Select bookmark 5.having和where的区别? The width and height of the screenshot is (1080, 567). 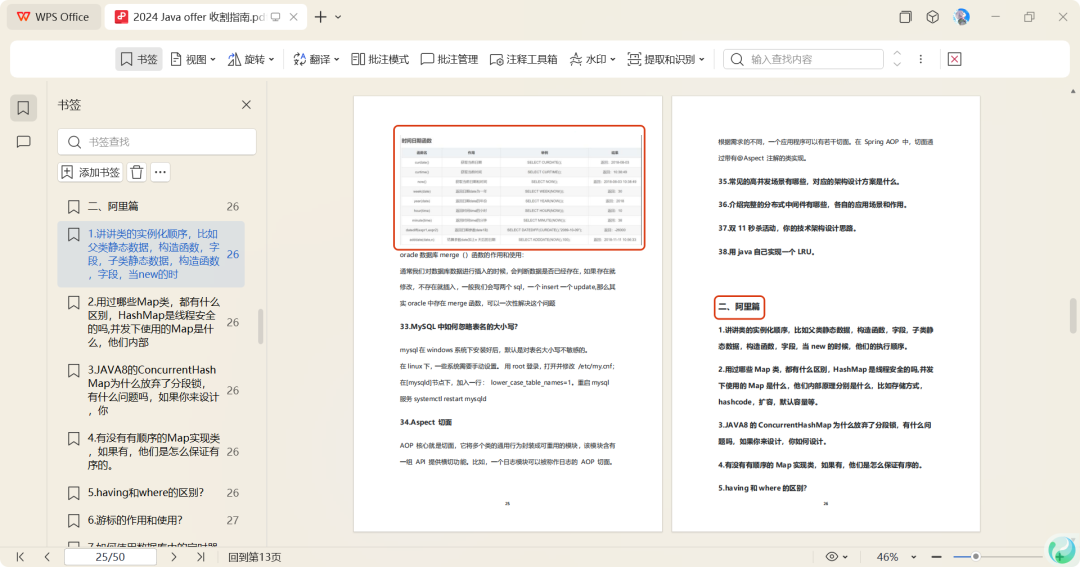[x=145, y=492]
